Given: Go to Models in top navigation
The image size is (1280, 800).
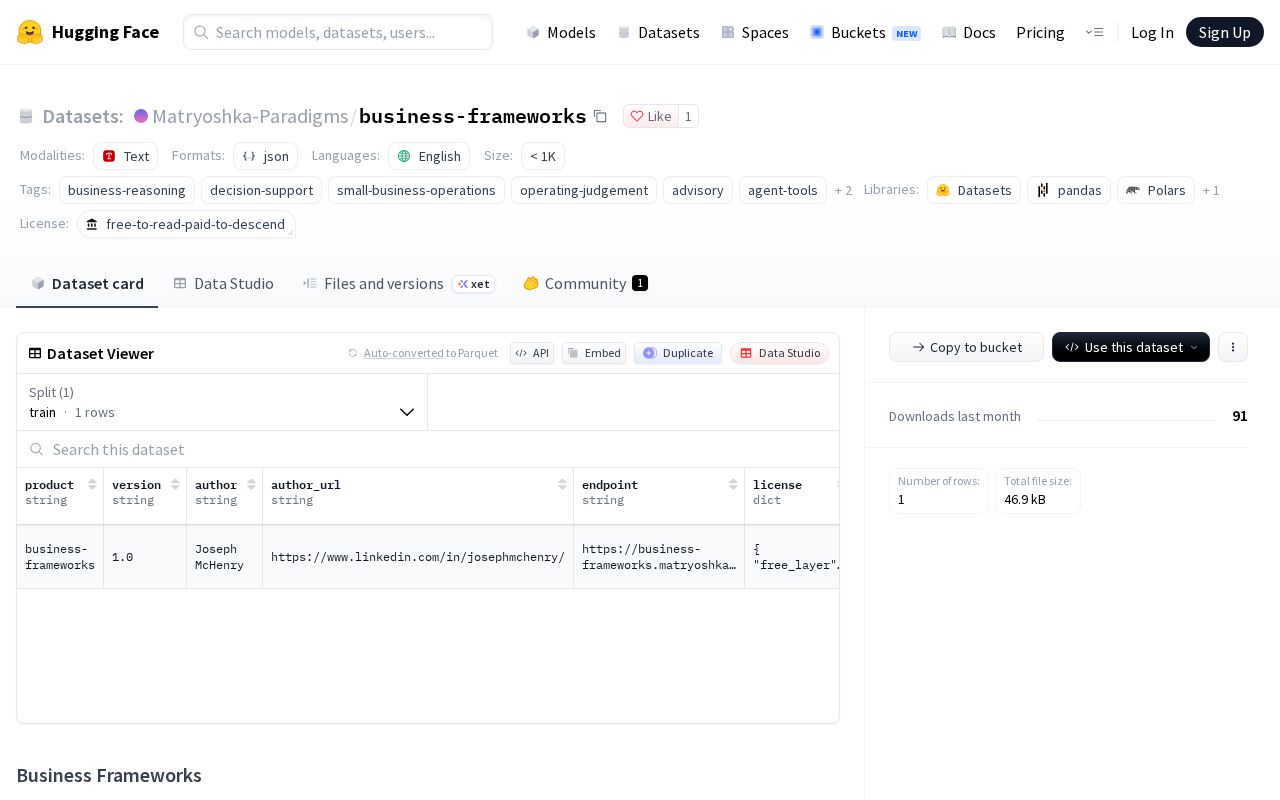Looking at the screenshot, I should [561, 32].
